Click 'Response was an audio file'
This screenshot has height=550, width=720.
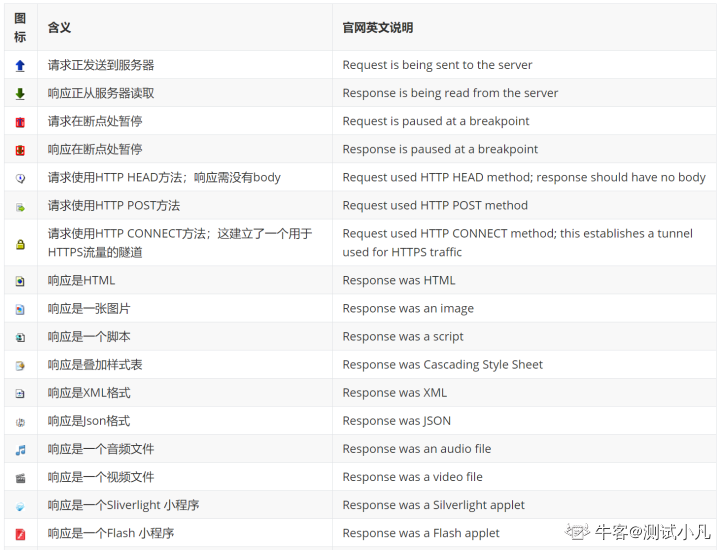(416, 449)
